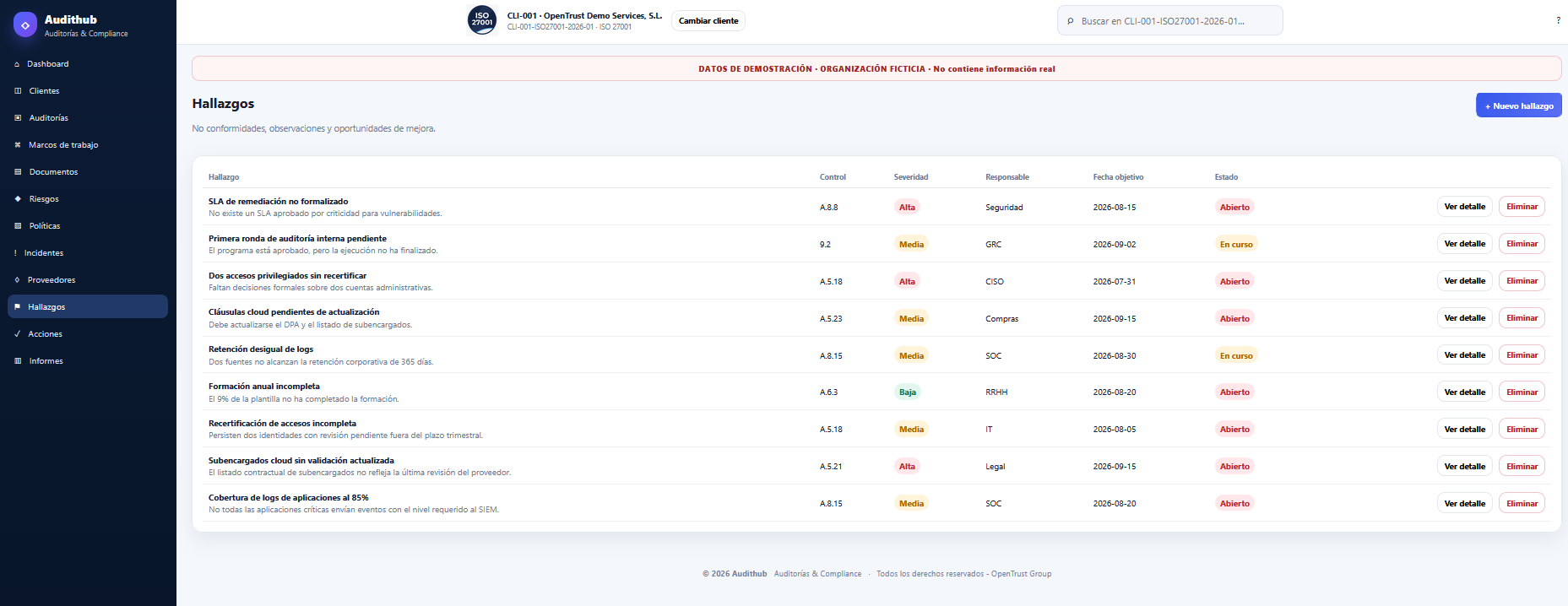Click the search magnifier icon

coord(1071,21)
